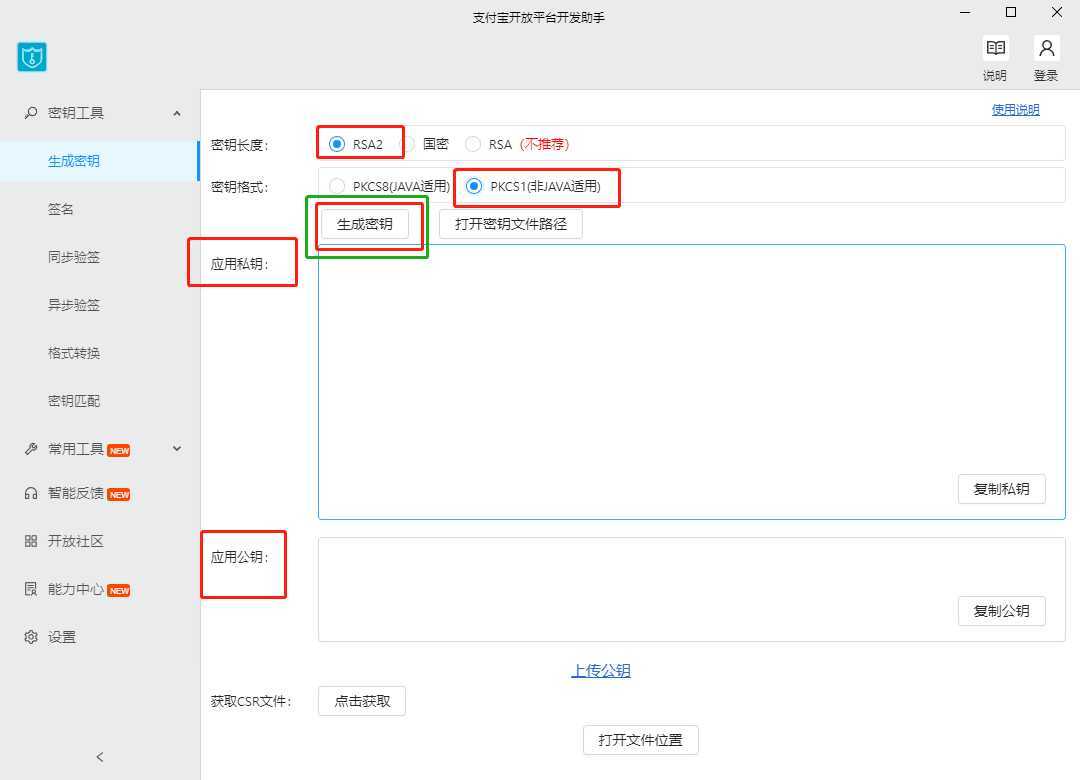Click the 点击获取 CSR button
The image size is (1080, 780).
pos(362,701)
